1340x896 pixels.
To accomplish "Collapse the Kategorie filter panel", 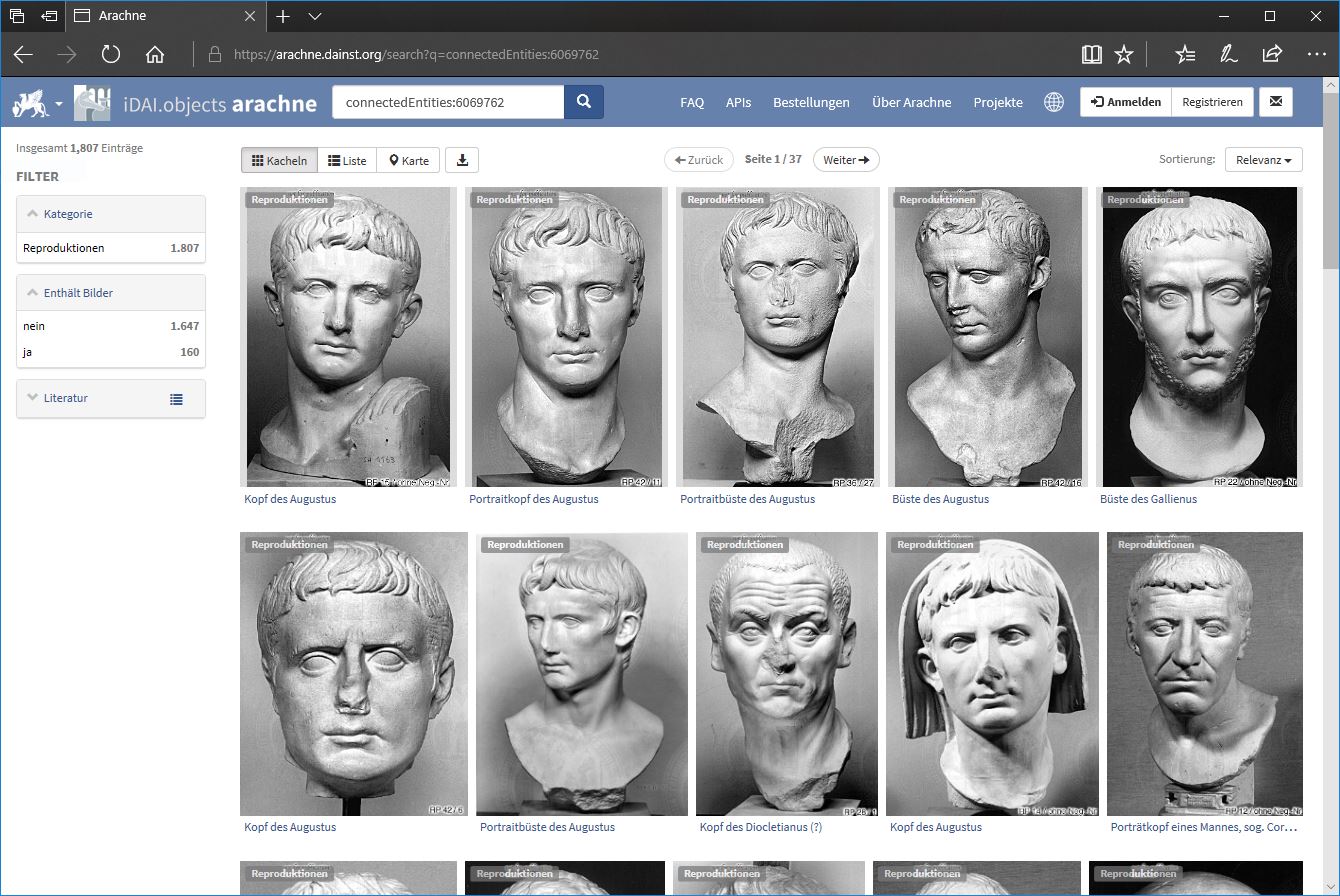I will (68, 214).
